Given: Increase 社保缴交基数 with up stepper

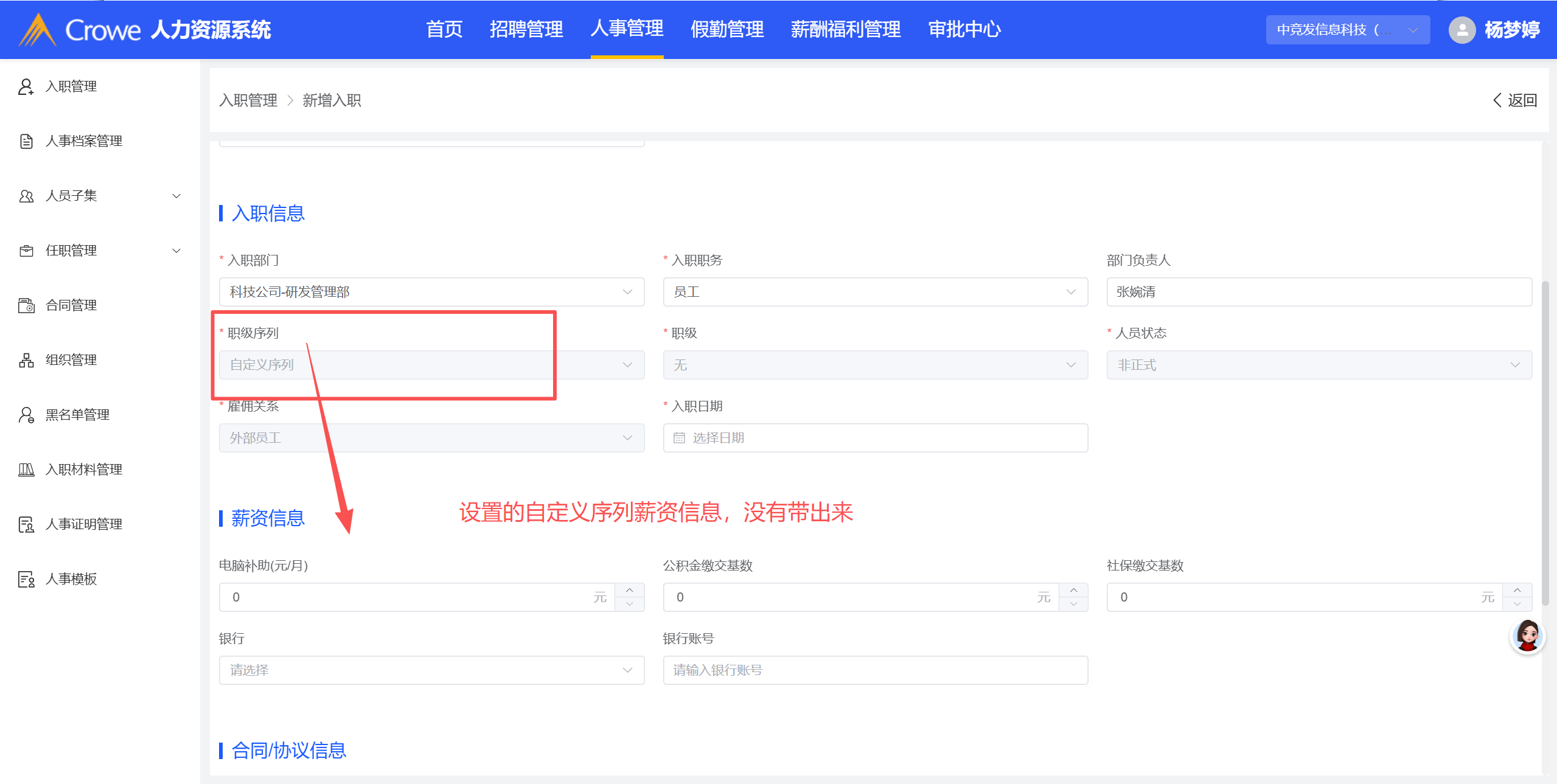Looking at the screenshot, I should (1517, 590).
